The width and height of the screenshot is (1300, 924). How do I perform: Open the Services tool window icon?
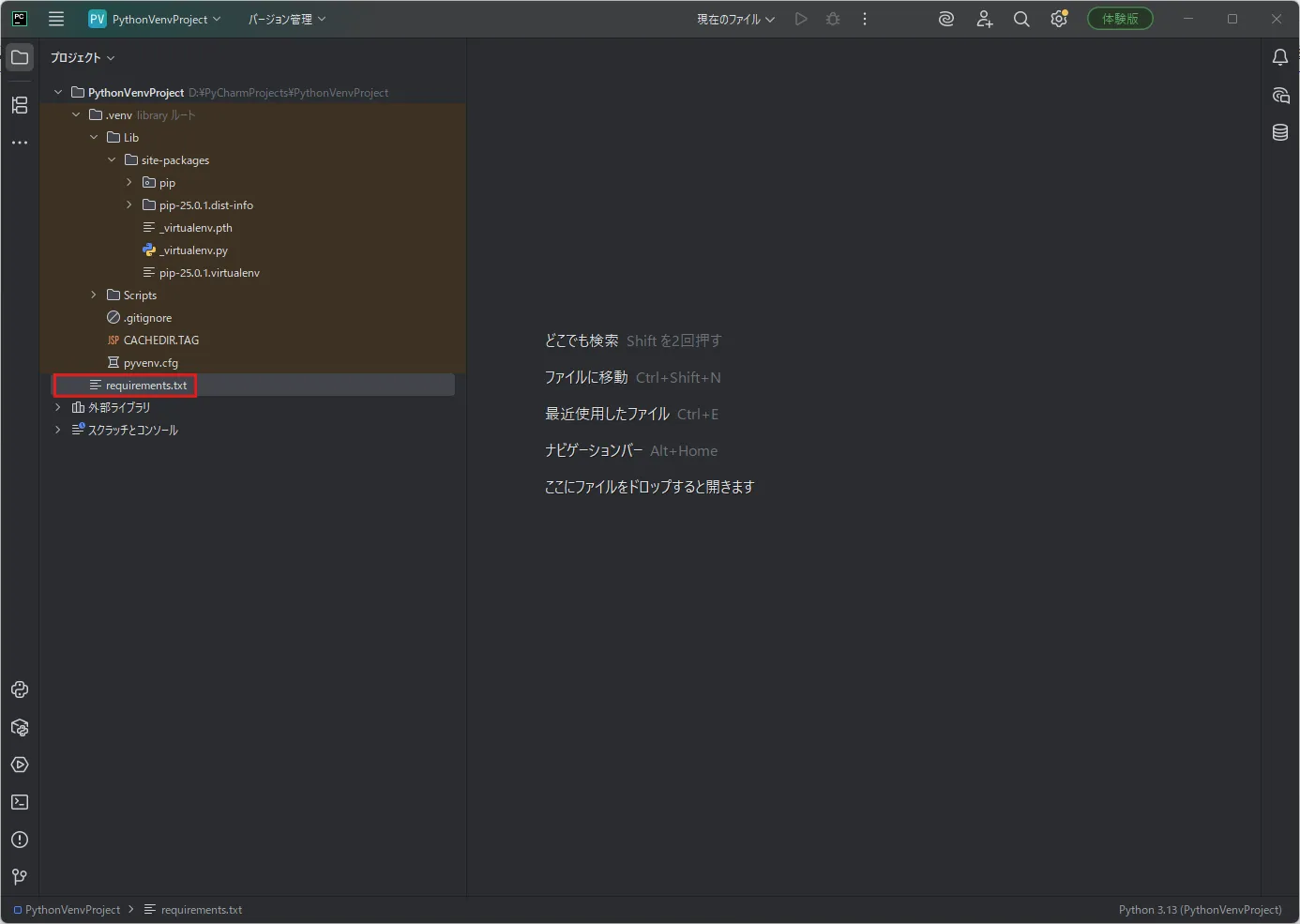[x=20, y=765]
